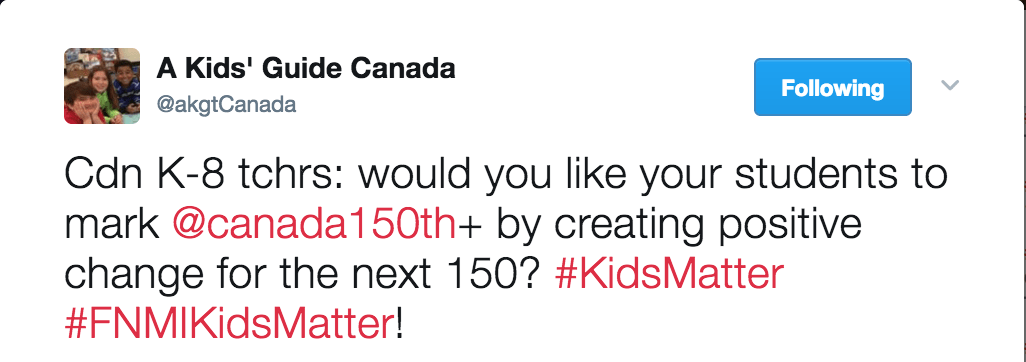
Task: Open the #KidsMatter hashtag
Action: [x=668, y=274]
